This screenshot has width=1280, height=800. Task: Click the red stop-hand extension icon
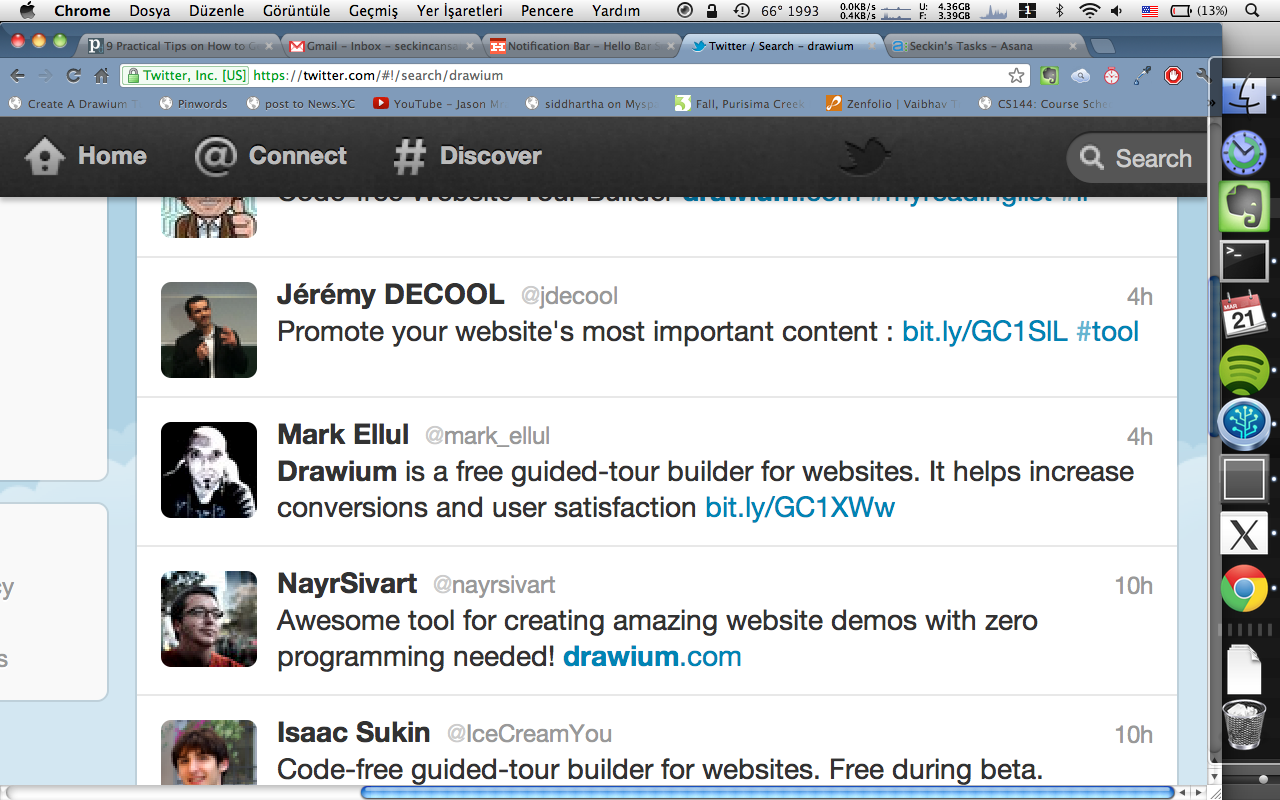click(x=1173, y=76)
